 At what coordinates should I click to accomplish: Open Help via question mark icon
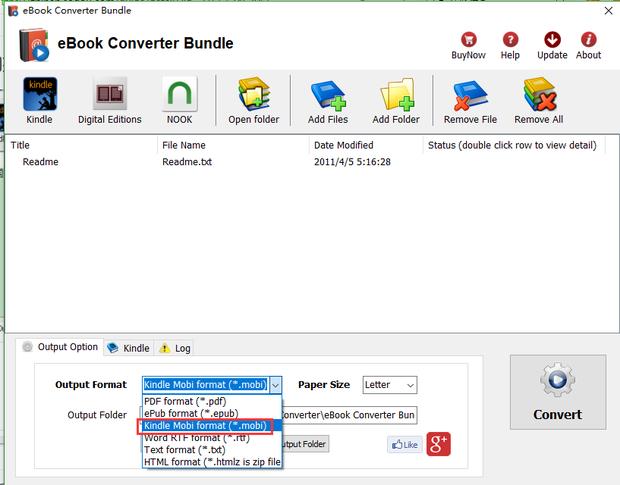[510, 40]
